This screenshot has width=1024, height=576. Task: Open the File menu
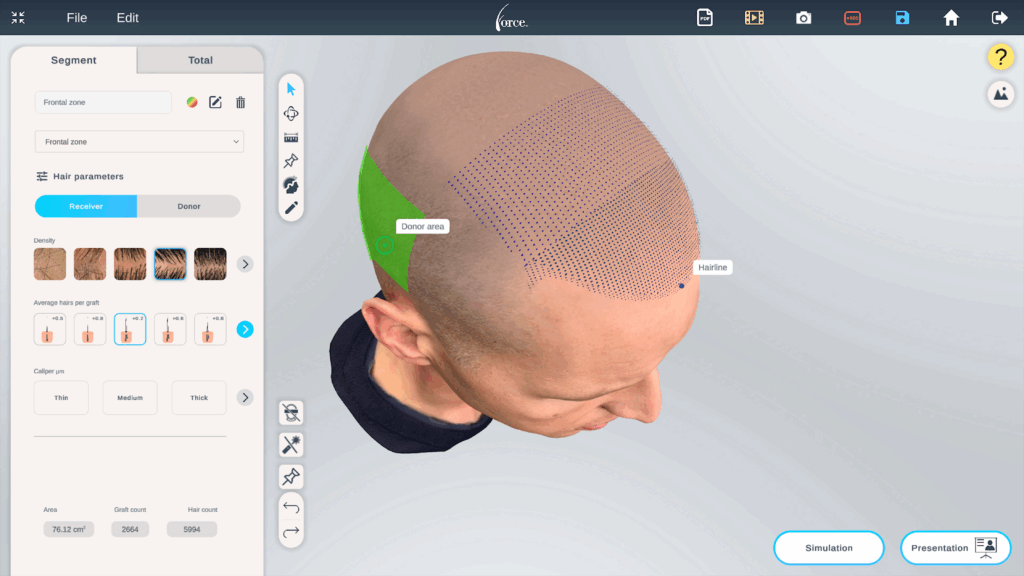(76, 17)
